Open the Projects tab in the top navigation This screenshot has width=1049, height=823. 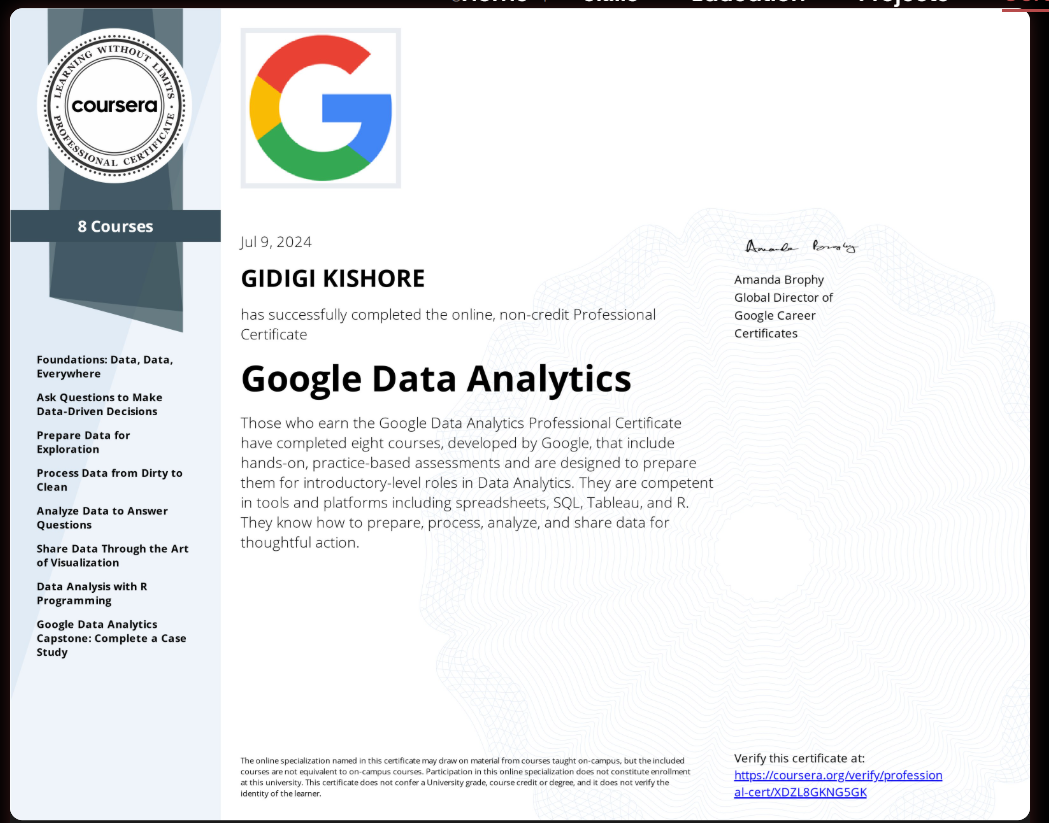tap(903, 3)
